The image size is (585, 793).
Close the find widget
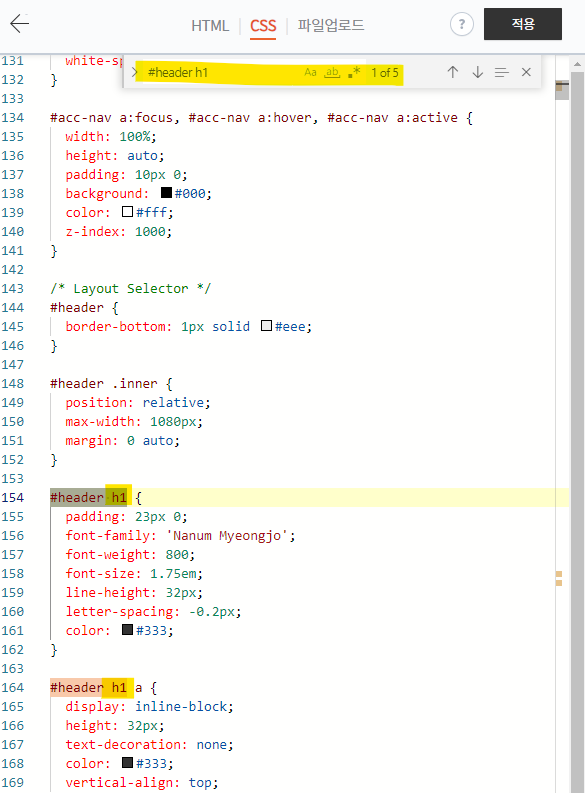pos(526,72)
